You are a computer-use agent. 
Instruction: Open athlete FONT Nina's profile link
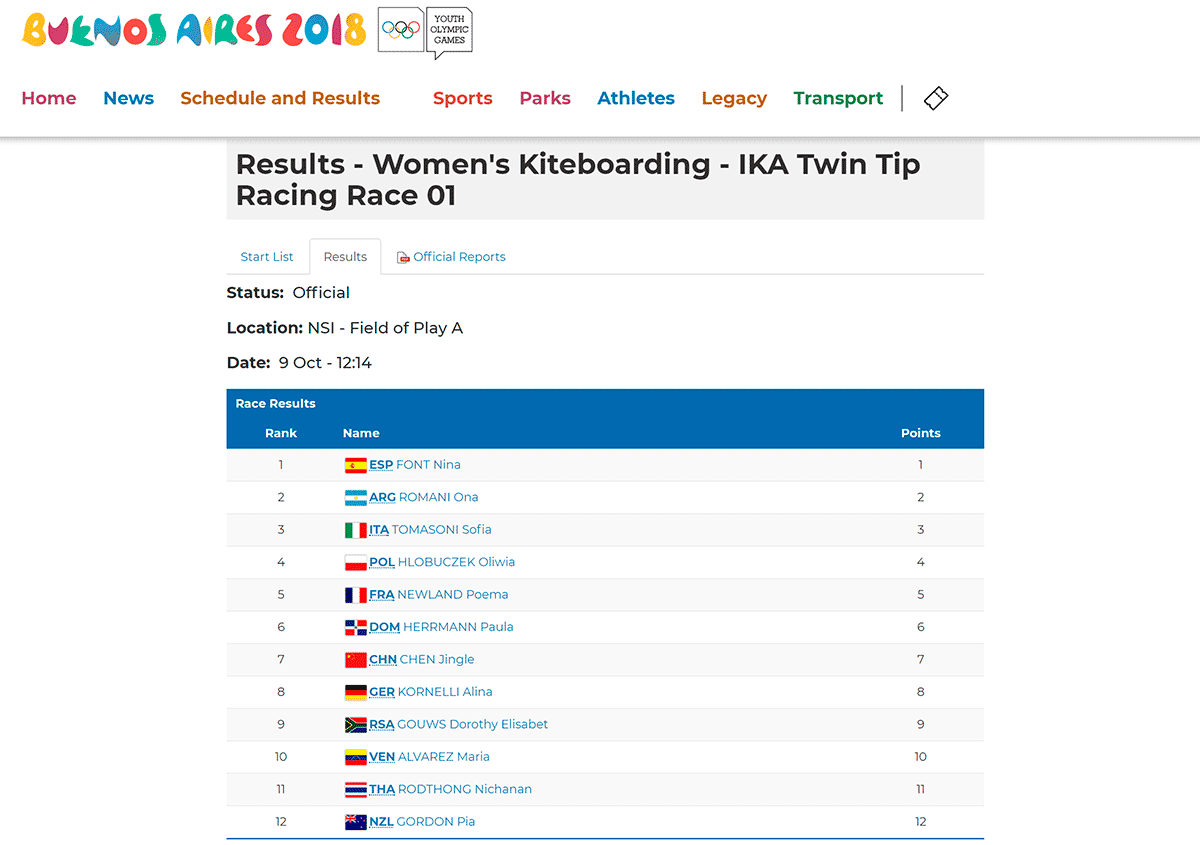(x=428, y=465)
